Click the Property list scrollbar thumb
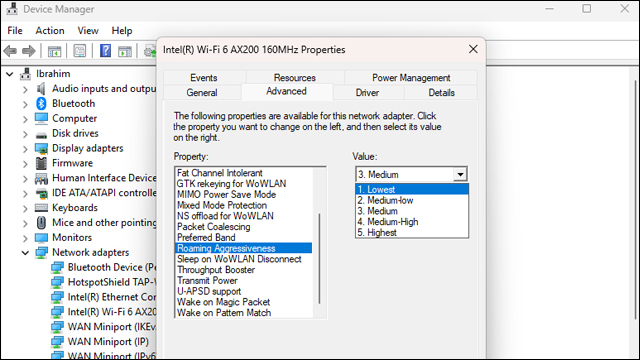The image size is (640, 360). pyautogui.click(x=319, y=258)
